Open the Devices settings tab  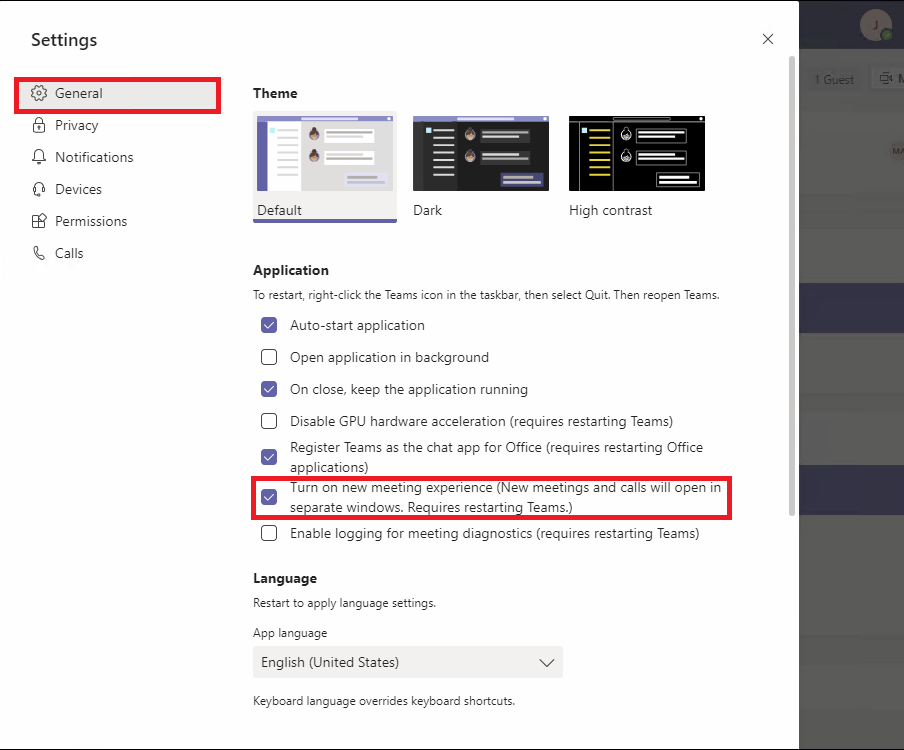pos(118,189)
